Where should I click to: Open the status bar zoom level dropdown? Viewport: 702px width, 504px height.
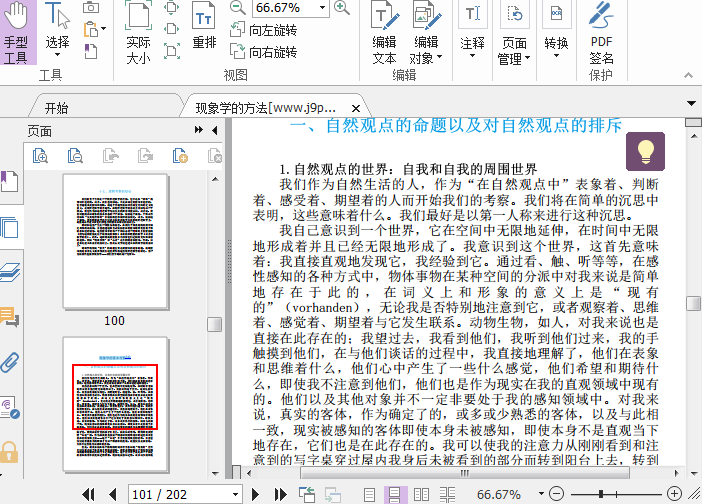(541, 493)
